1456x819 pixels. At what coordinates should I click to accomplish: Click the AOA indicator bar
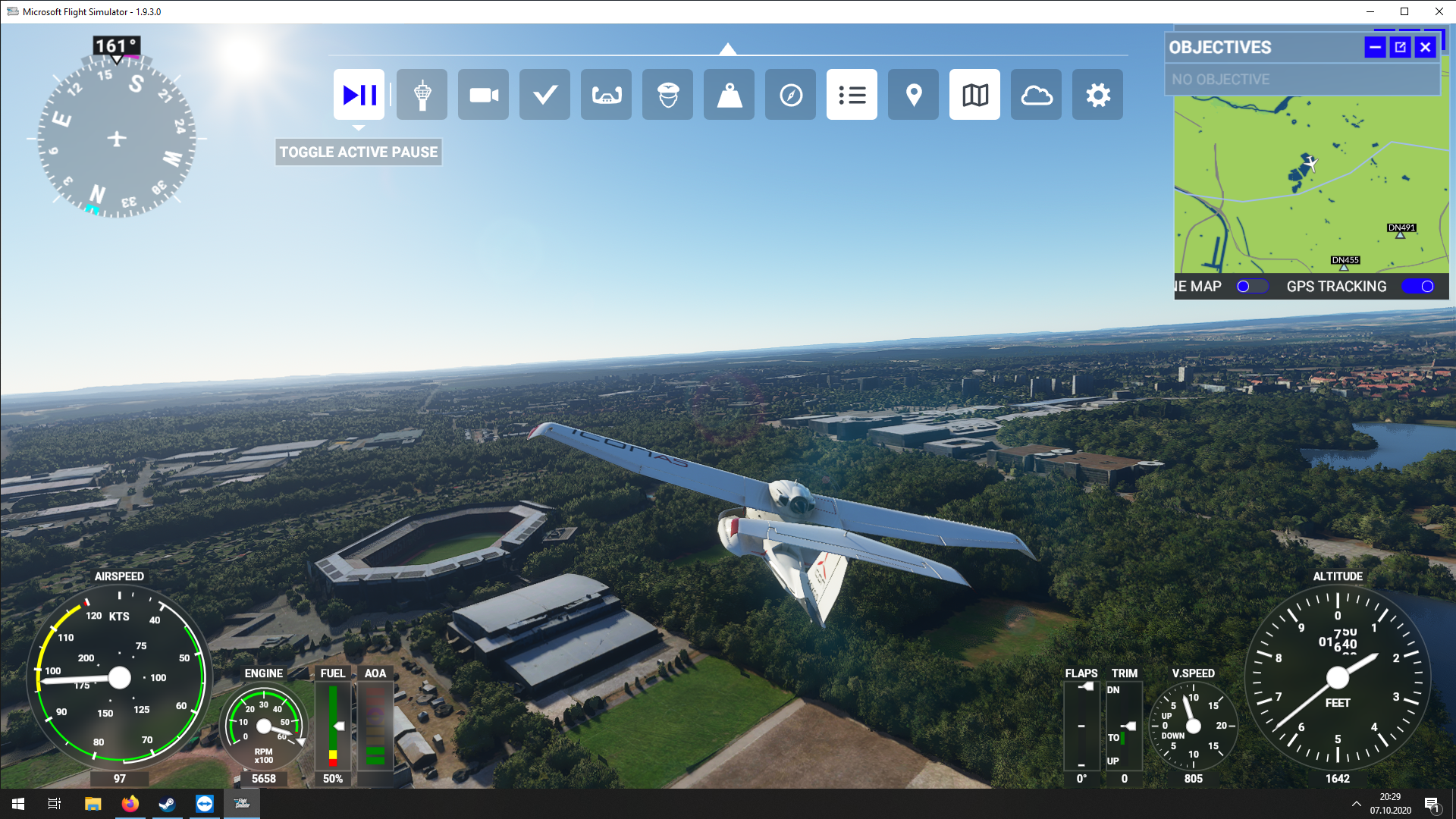(x=375, y=725)
